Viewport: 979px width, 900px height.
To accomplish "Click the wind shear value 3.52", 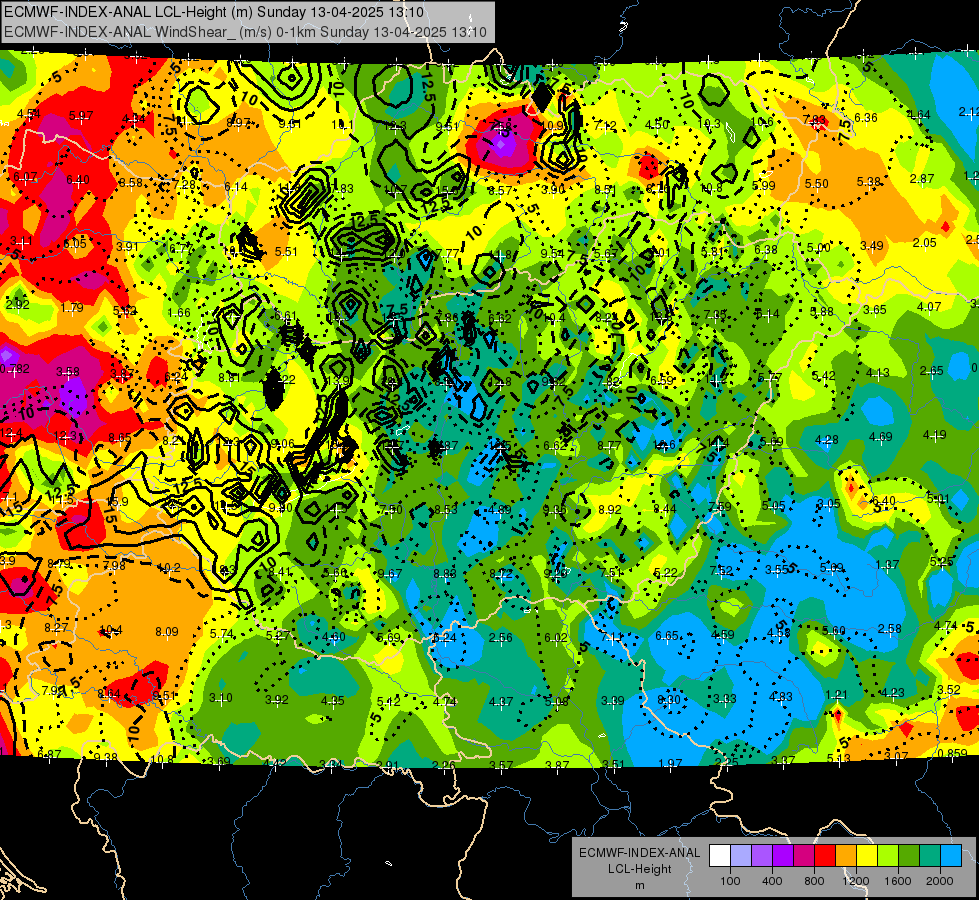I will click(949, 690).
